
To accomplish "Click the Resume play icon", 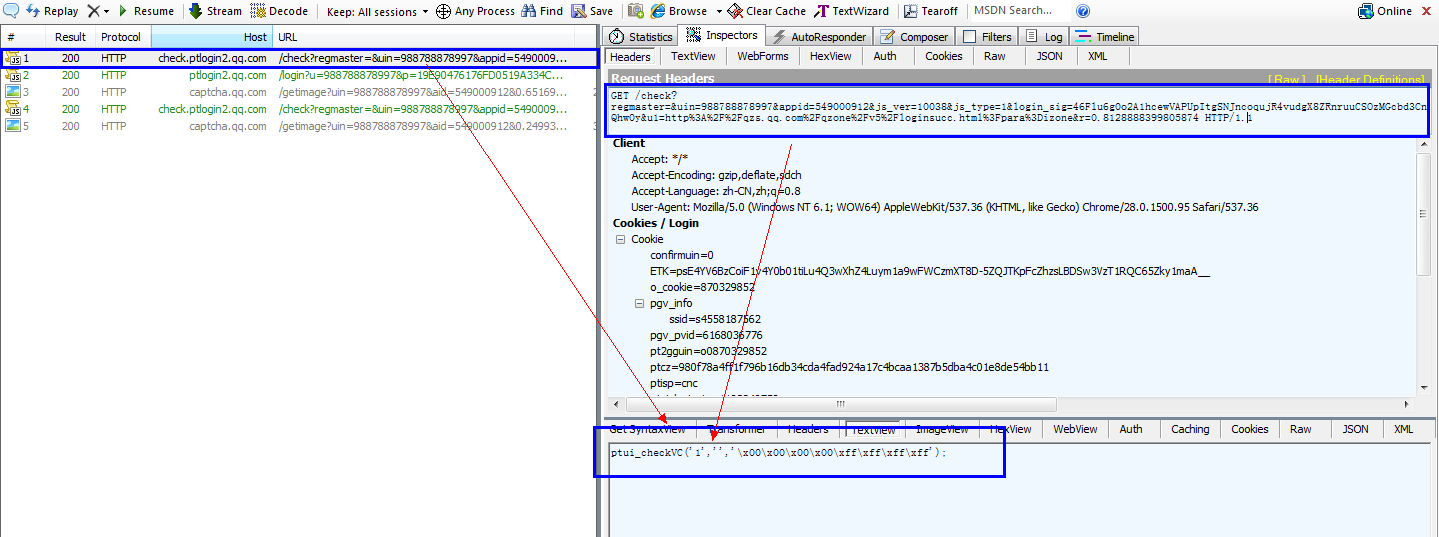I will pos(122,11).
